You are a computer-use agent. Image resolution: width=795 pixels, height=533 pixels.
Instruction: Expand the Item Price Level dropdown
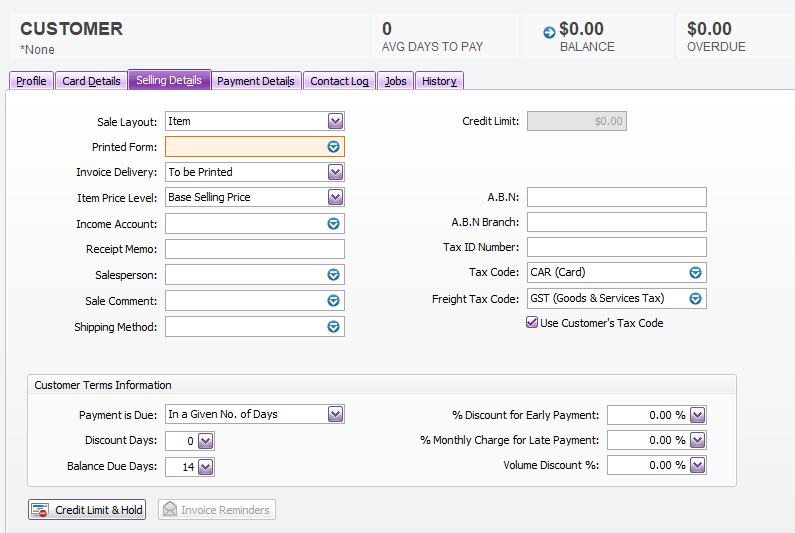335,197
